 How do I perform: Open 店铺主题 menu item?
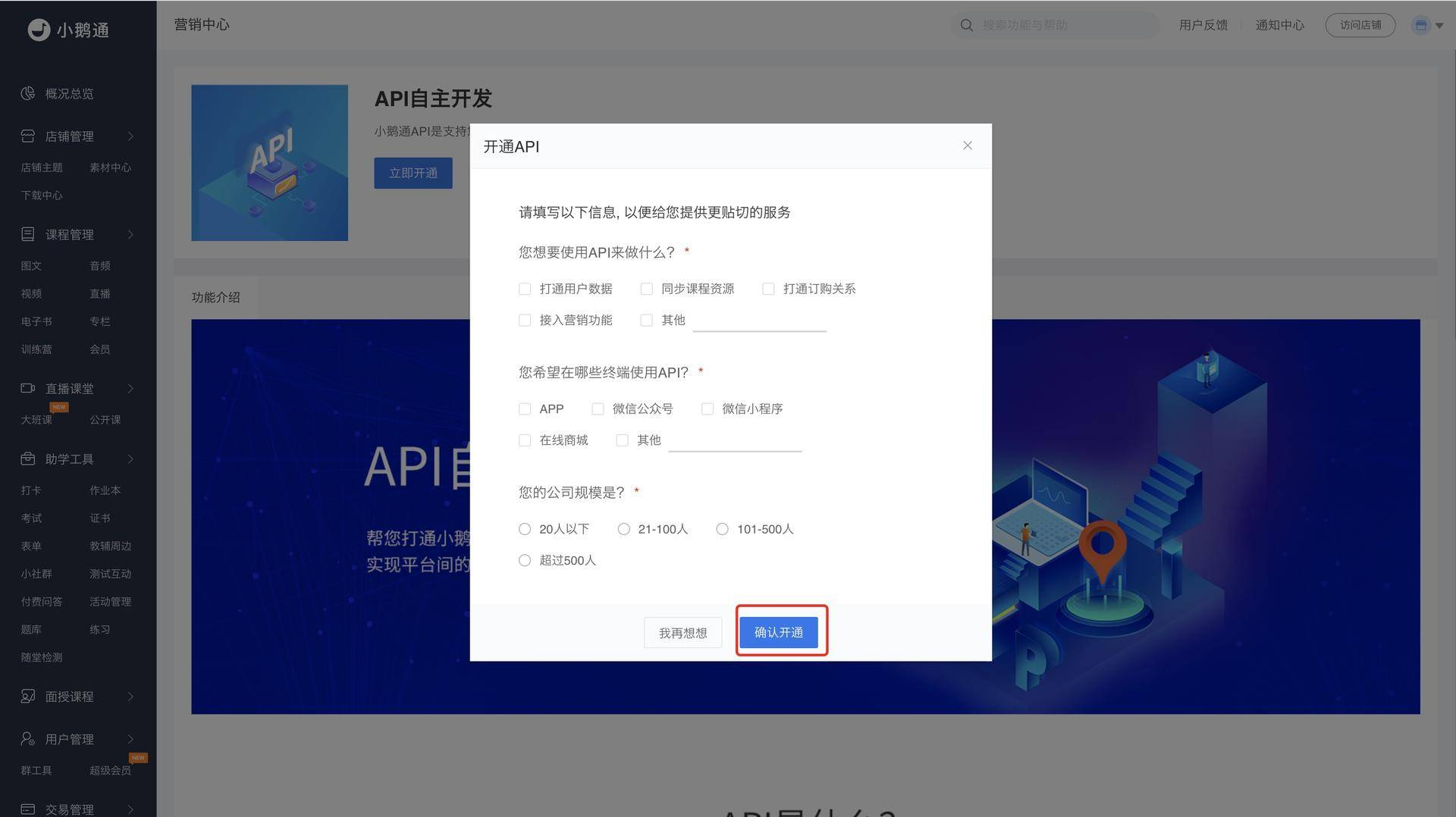42,167
